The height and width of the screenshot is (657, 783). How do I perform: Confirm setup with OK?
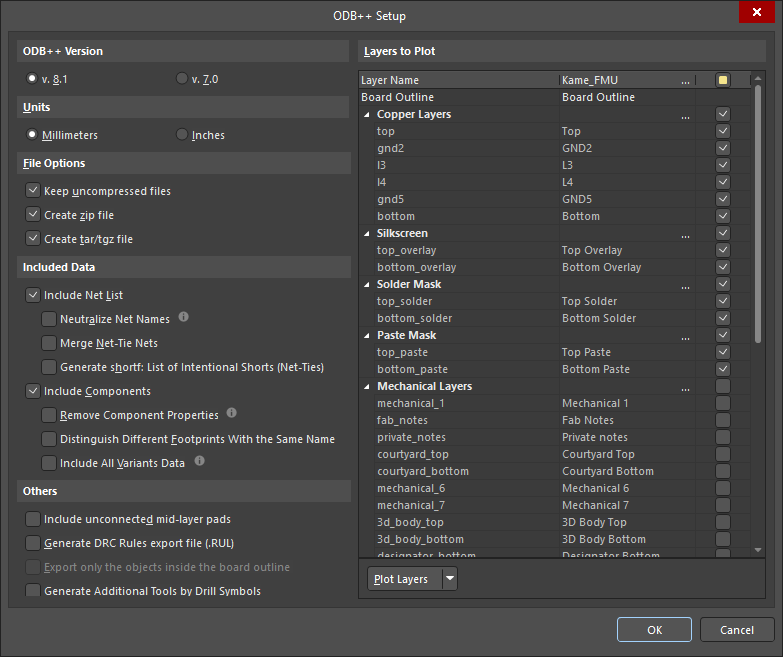654,630
